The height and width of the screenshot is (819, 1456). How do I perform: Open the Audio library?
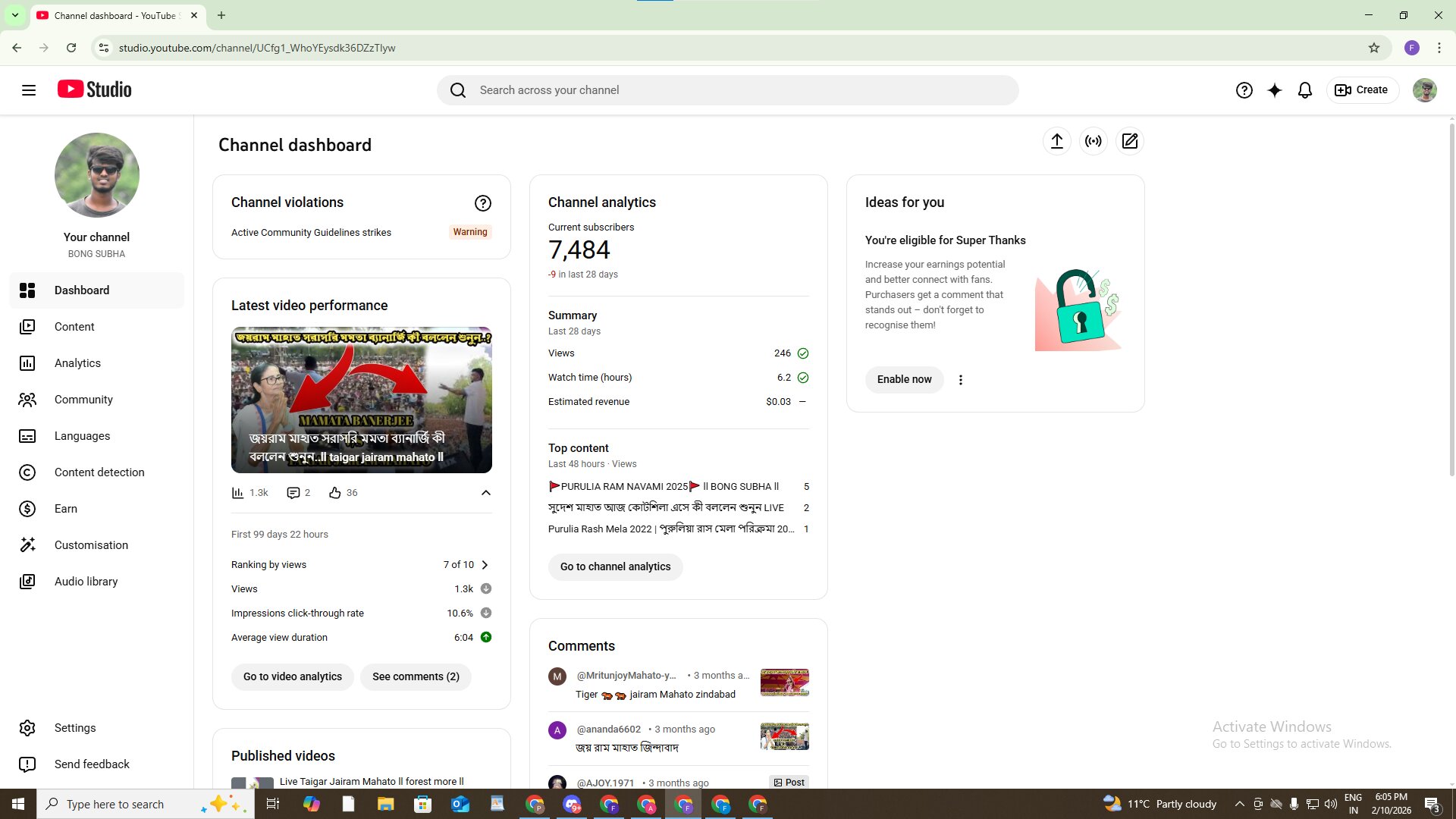tap(86, 582)
